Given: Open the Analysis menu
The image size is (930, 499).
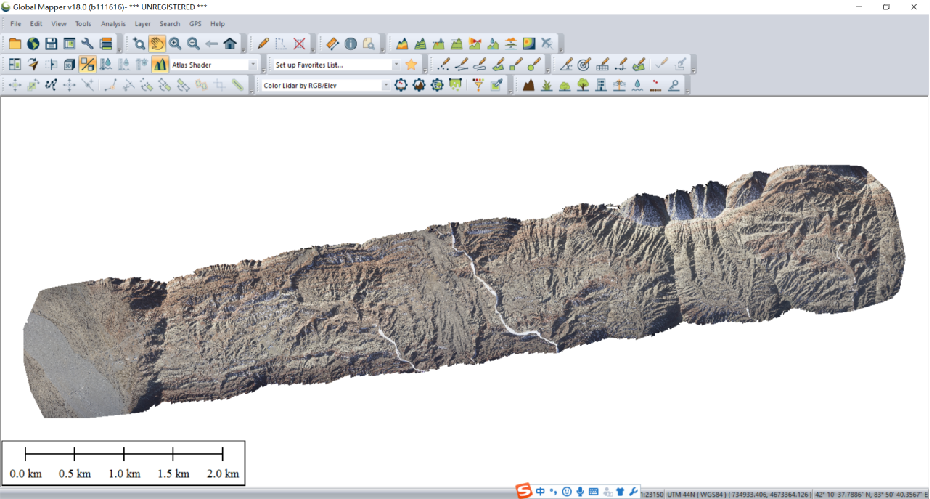Looking at the screenshot, I should click(113, 23).
